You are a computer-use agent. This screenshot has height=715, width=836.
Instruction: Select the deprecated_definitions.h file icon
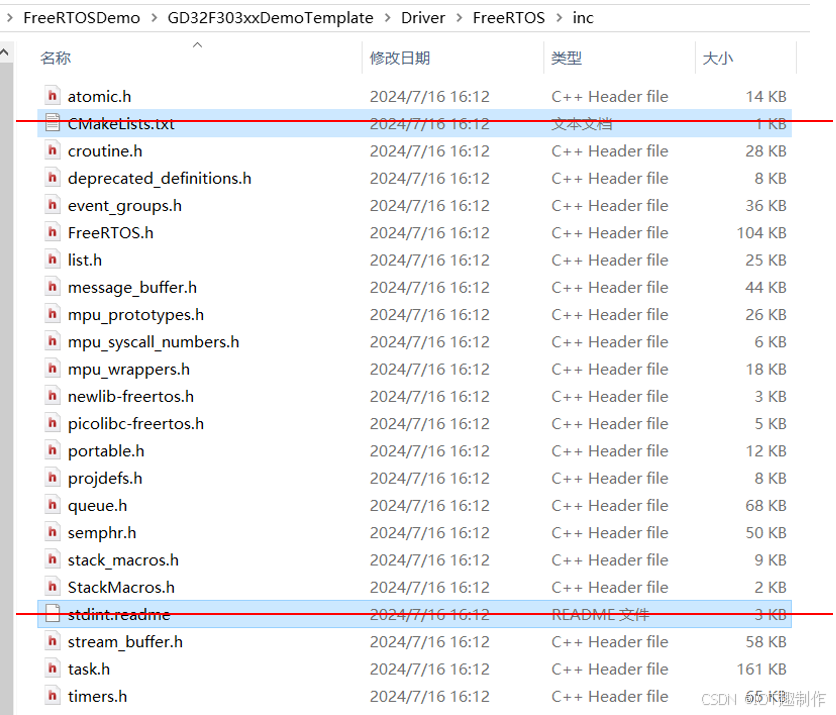point(52,178)
